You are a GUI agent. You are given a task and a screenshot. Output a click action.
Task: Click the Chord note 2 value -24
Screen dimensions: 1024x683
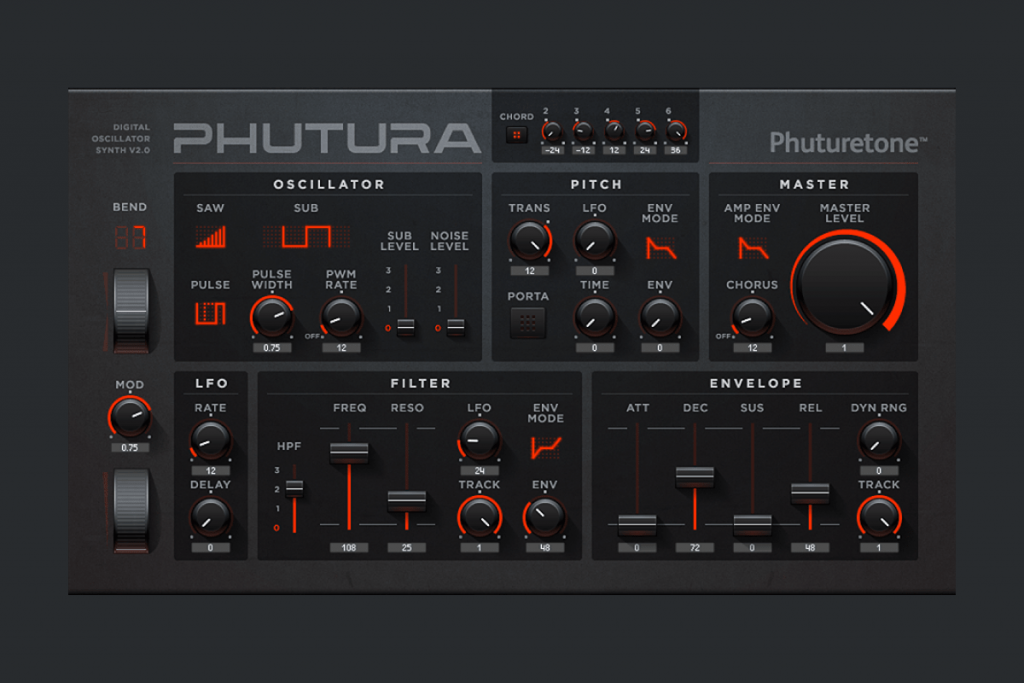coord(552,150)
